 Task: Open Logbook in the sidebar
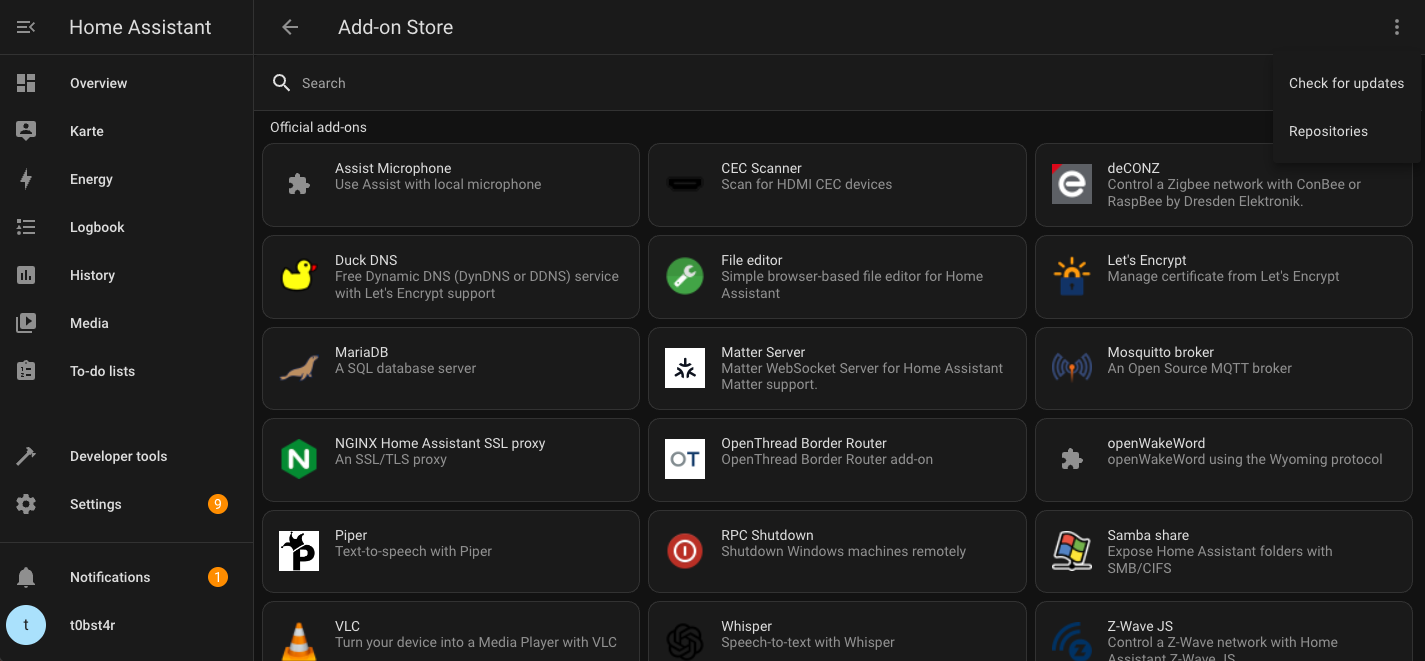tap(126, 227)
